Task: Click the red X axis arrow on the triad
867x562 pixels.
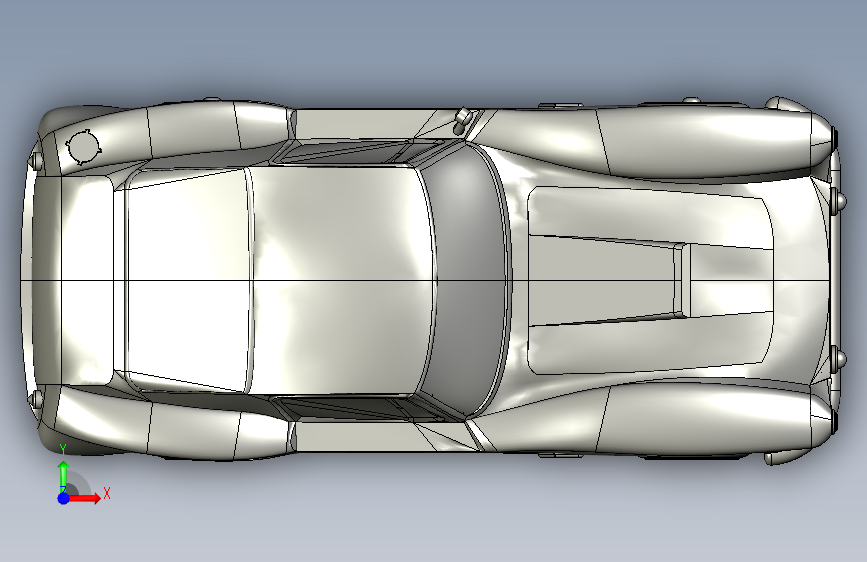Action: (x=86, y=498)
